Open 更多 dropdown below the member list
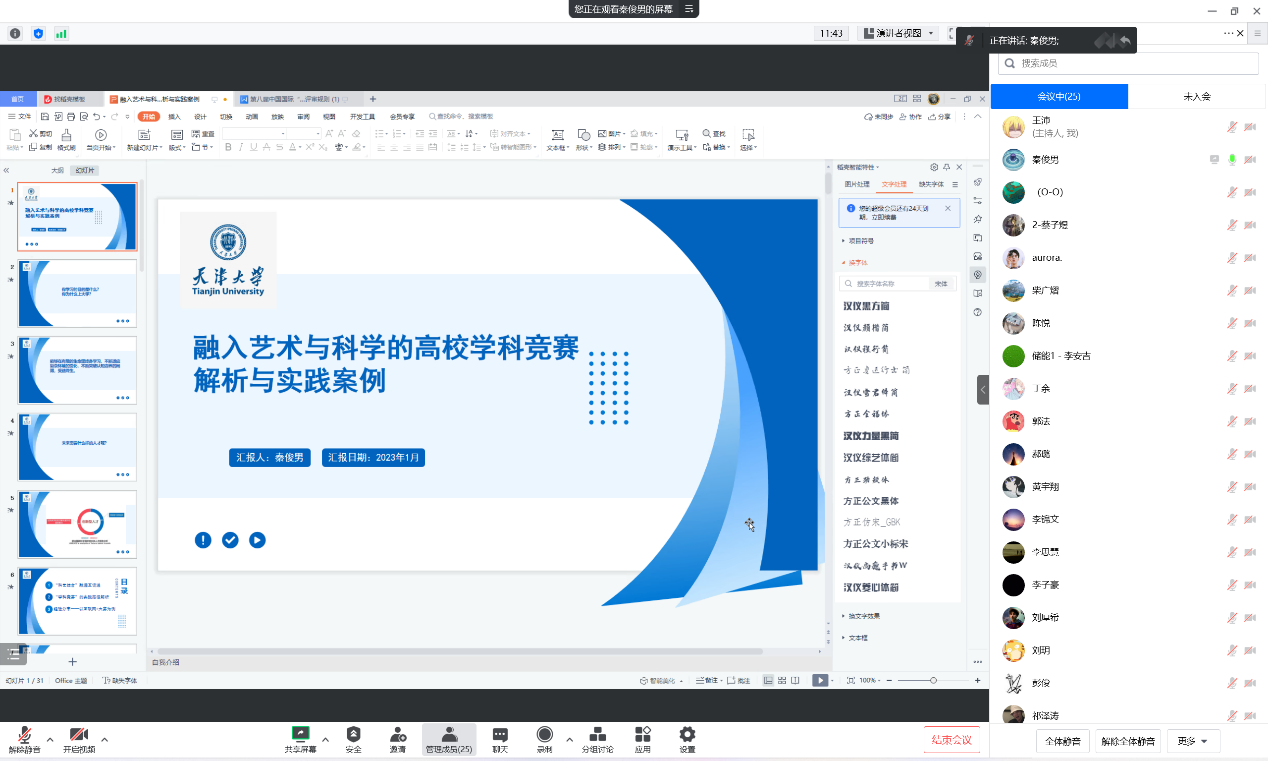This screenshot has height=761, width=1268. [1197, 741]
